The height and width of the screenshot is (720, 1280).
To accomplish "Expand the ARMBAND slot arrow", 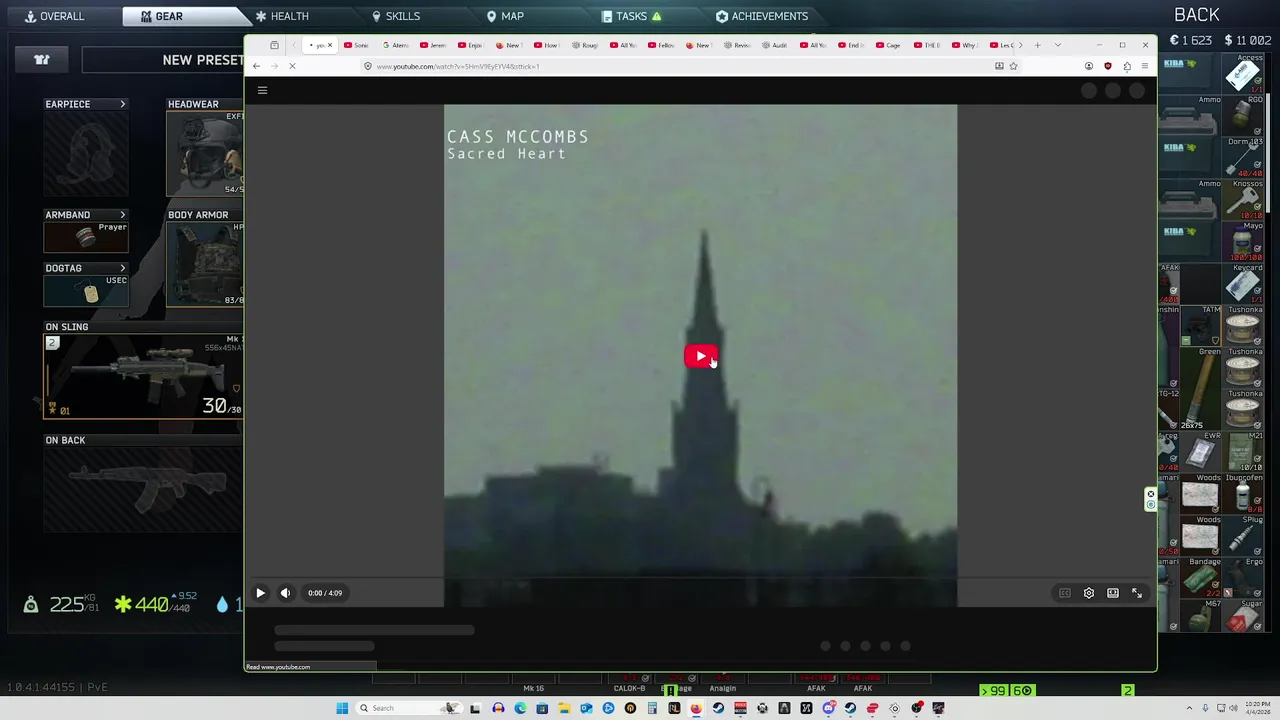I will 123,215.
